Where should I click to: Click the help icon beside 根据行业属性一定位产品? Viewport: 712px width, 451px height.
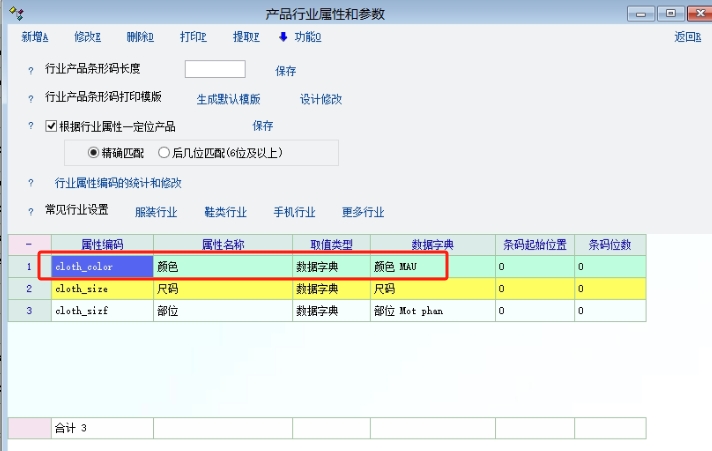click(x=31, y=126)
